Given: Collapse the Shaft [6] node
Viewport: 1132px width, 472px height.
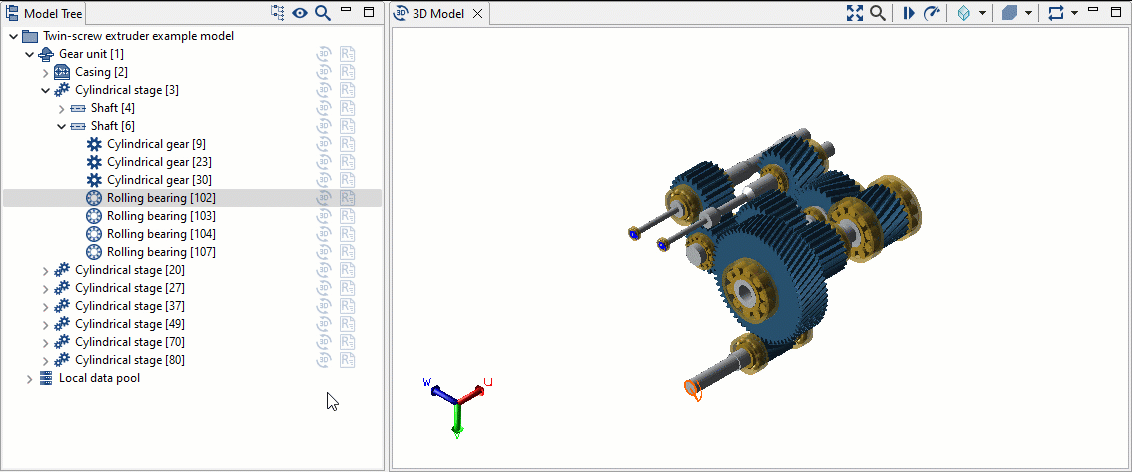Looking at the screenshot, I should [61, 126].
